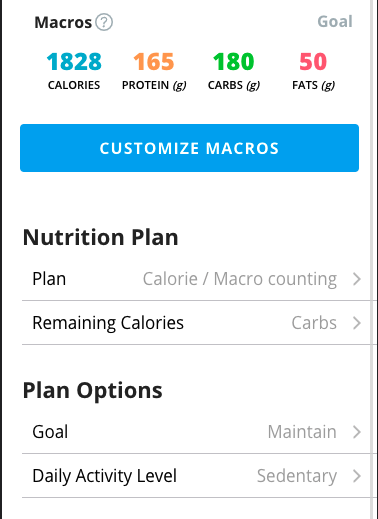
Task: Open the Goal row chevron under Plan Options
Action: point(357,432)
